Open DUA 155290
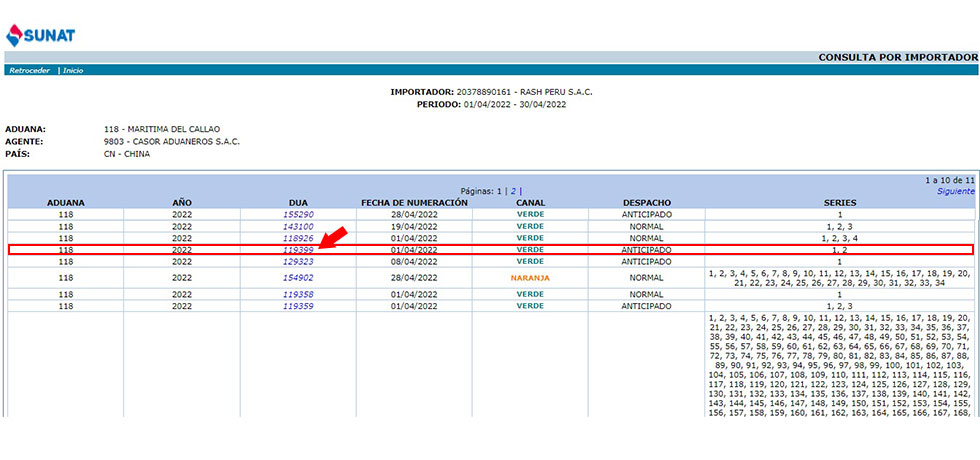Viewport: 980px width, 460px height. pos(298,214)
